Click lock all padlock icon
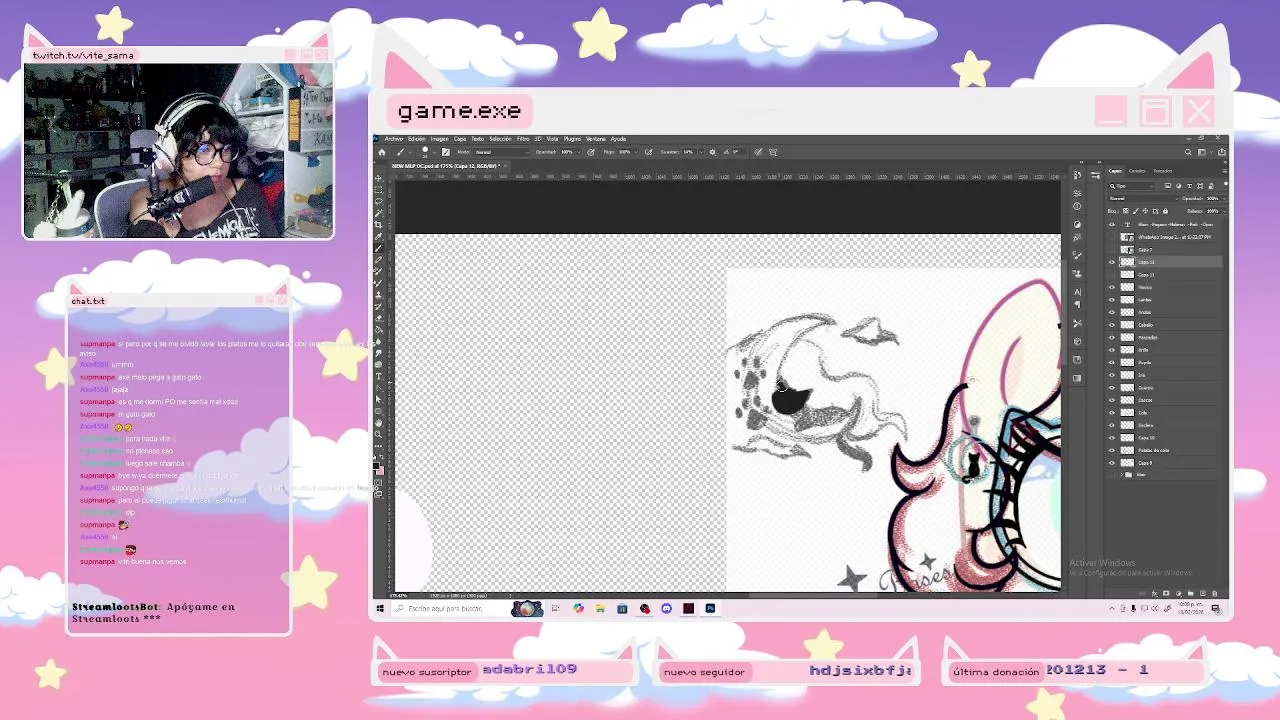The width and height of the screenshot is (1280, 720). coord(1165,211)
